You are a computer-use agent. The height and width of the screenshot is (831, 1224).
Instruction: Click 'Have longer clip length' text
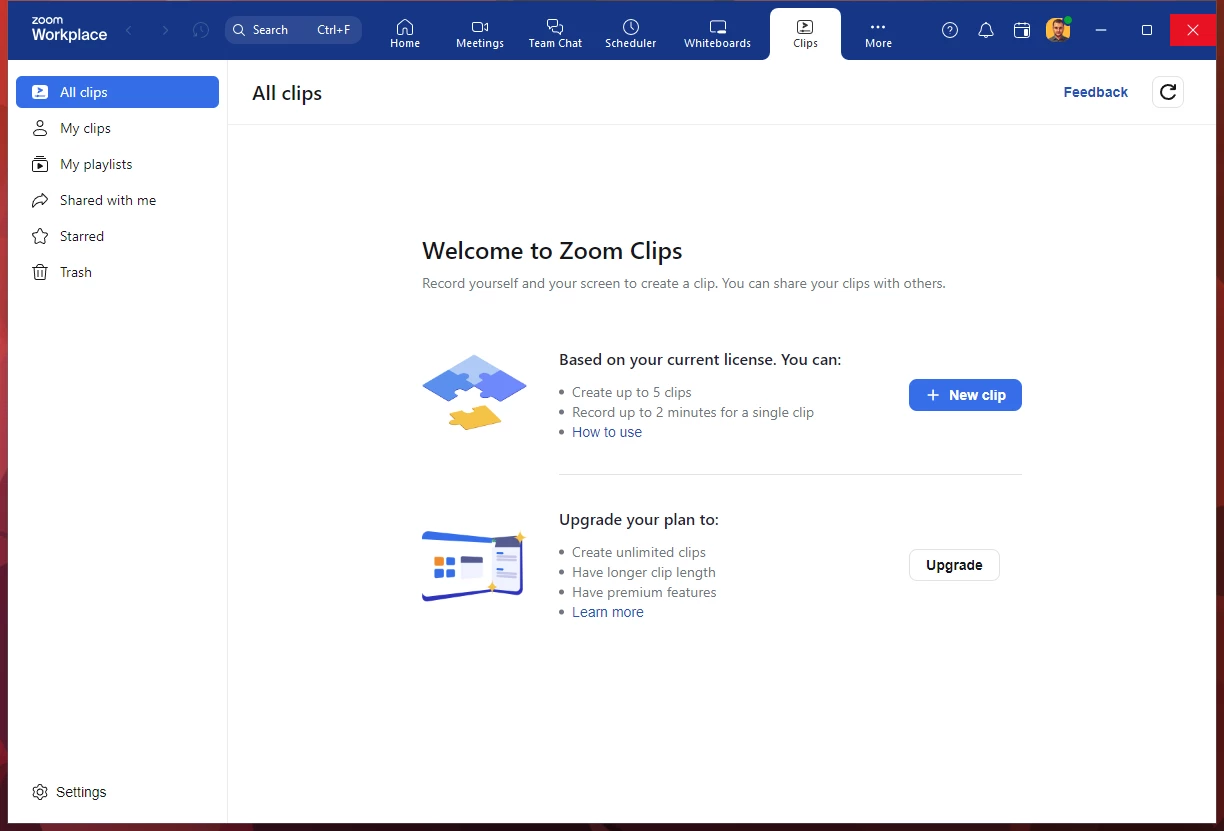pyautogui.click(x=644, y=572)
